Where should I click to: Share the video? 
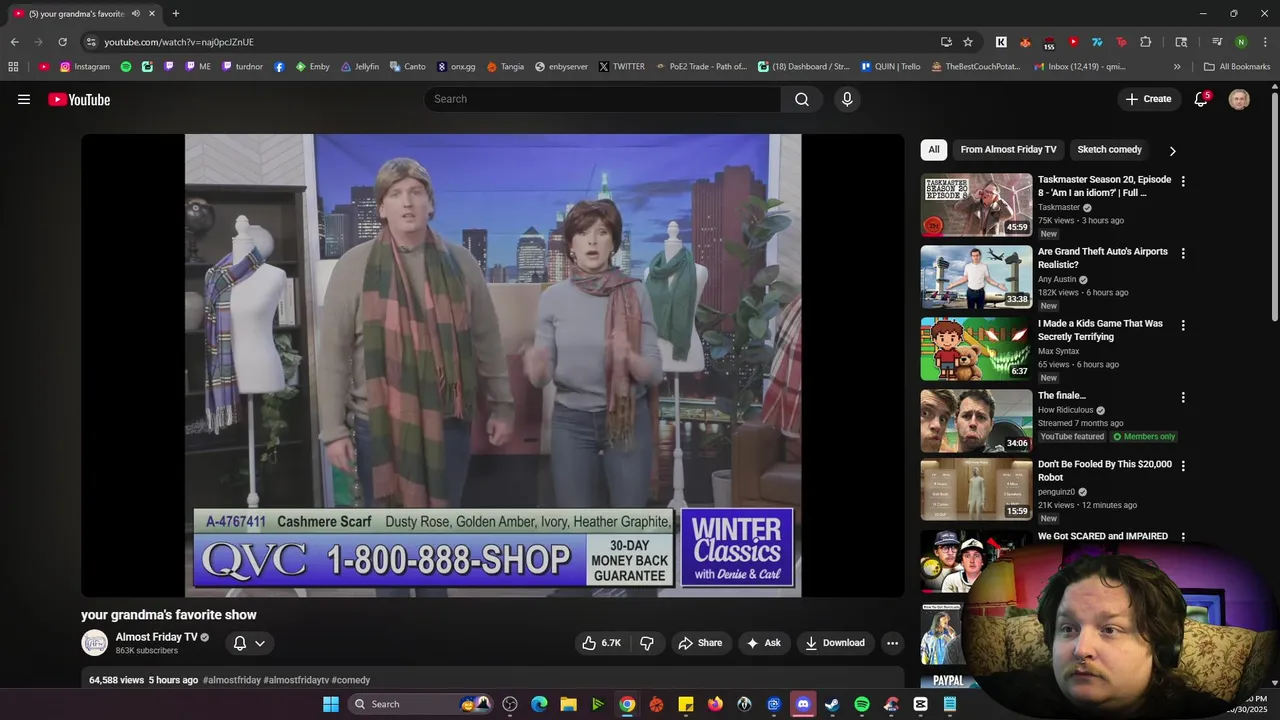700,643
